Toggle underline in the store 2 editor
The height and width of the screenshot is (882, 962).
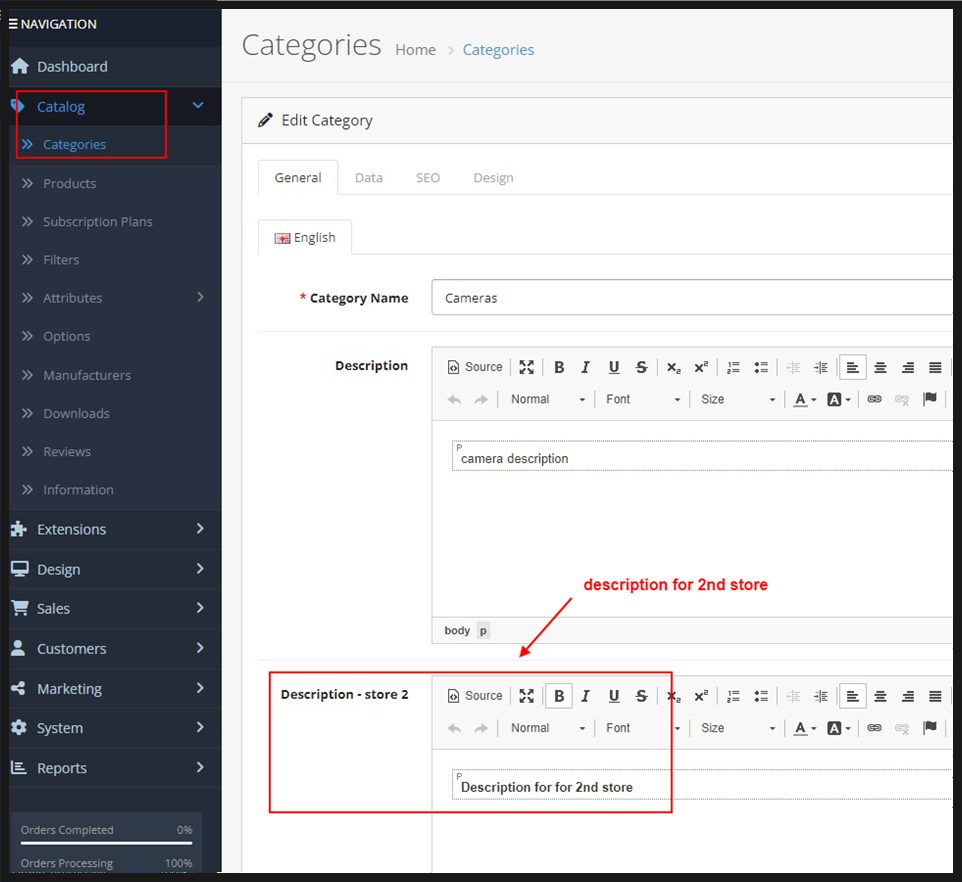point(614,696)
